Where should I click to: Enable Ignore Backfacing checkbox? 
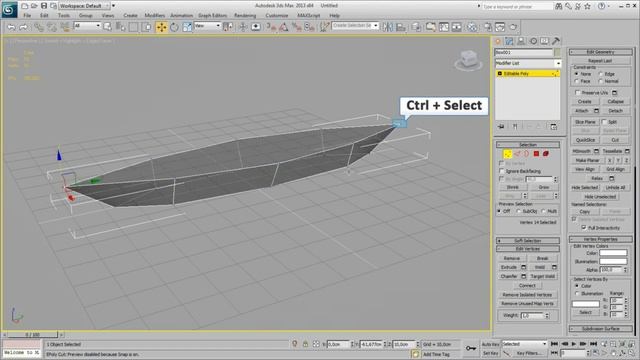pos(502,171)
